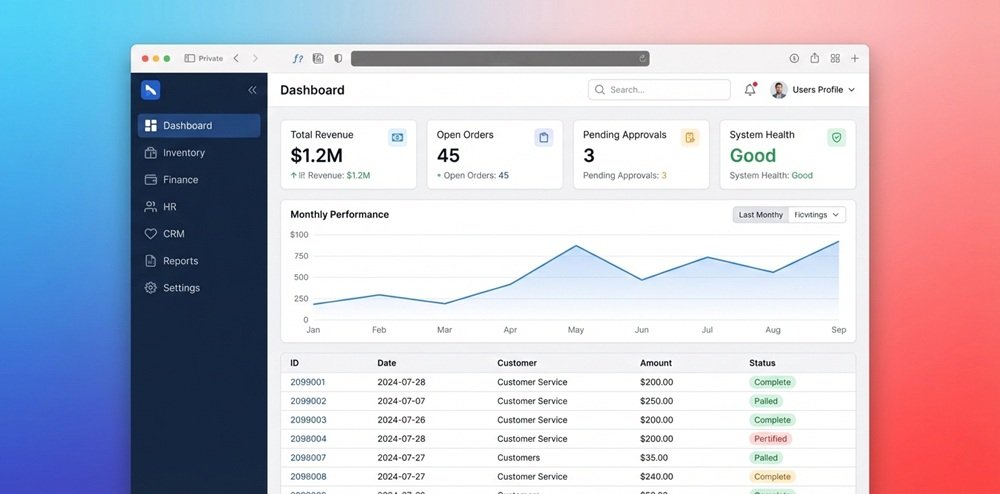Select the Last Monthly toggle option

coord(760,215)
